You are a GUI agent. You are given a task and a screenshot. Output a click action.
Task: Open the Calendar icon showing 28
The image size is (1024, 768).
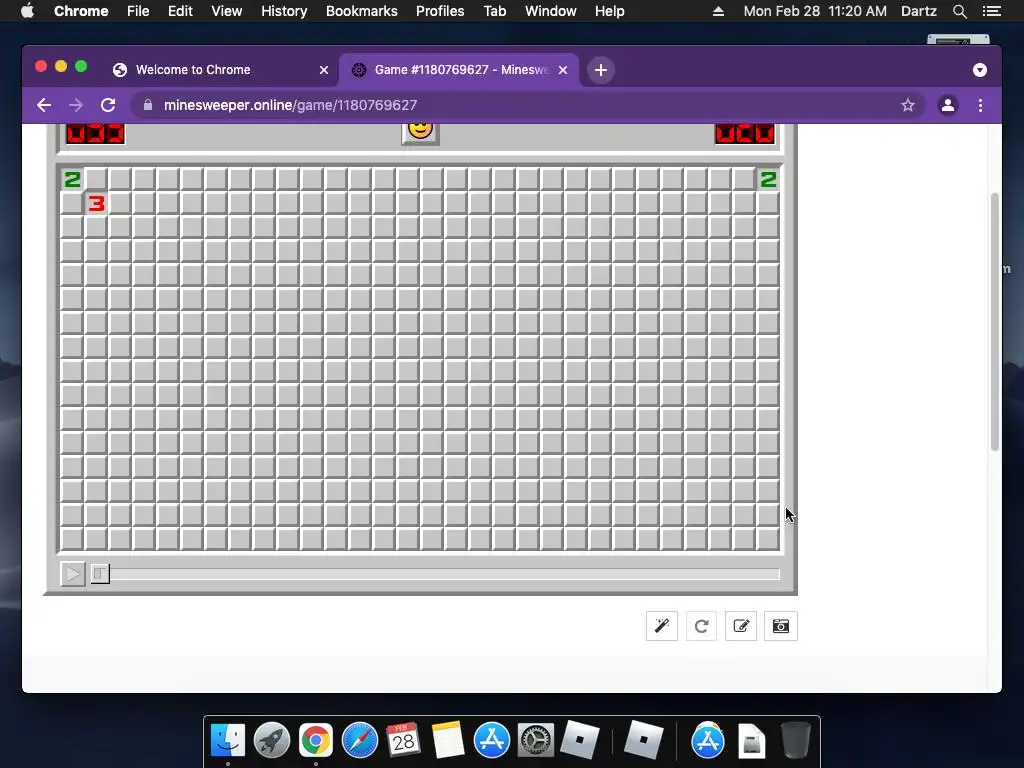coord(403,740)
